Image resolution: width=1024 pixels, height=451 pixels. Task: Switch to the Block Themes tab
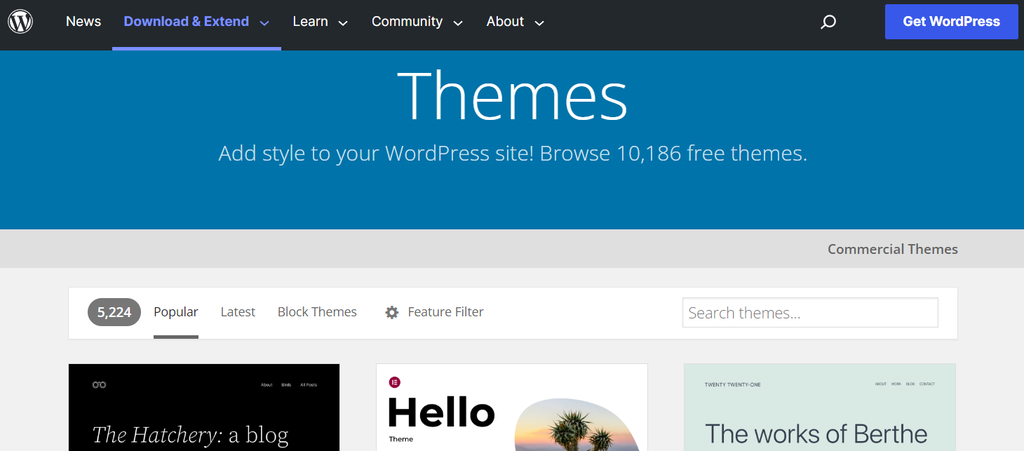(x=317, y=312)
